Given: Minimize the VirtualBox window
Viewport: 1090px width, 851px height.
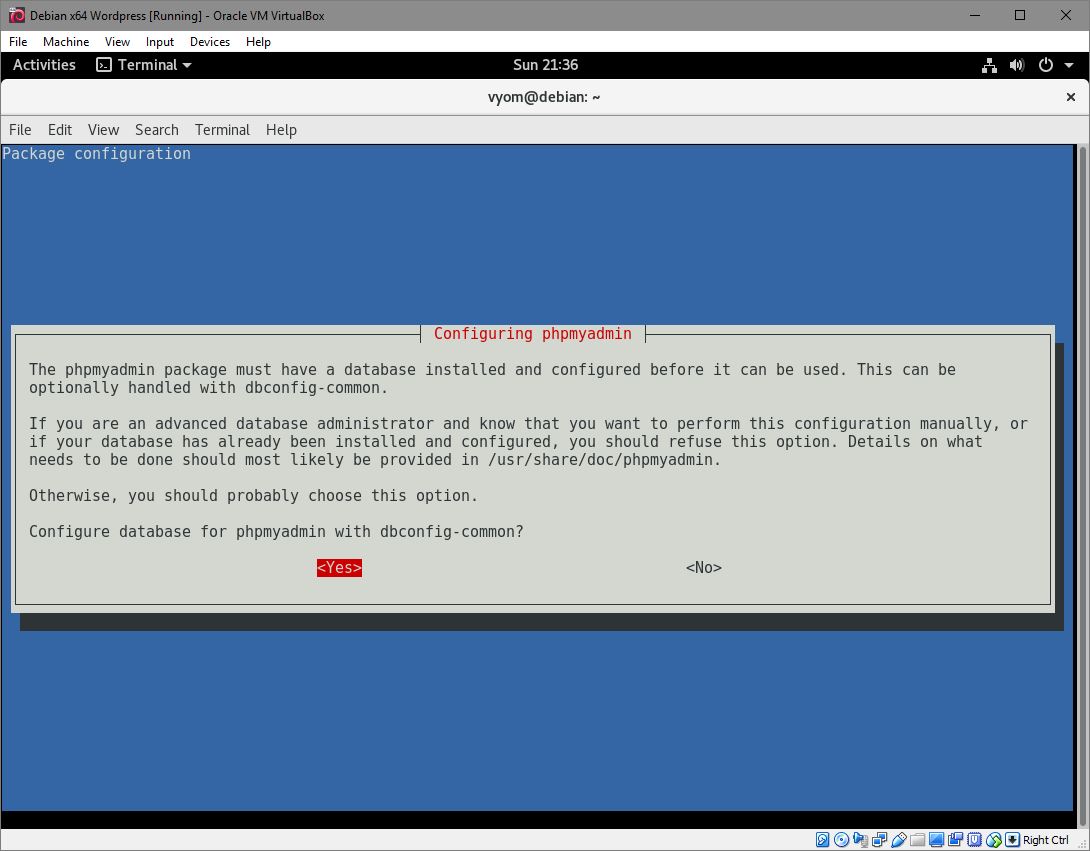Looking at the screenshot, I should point(975,15).
